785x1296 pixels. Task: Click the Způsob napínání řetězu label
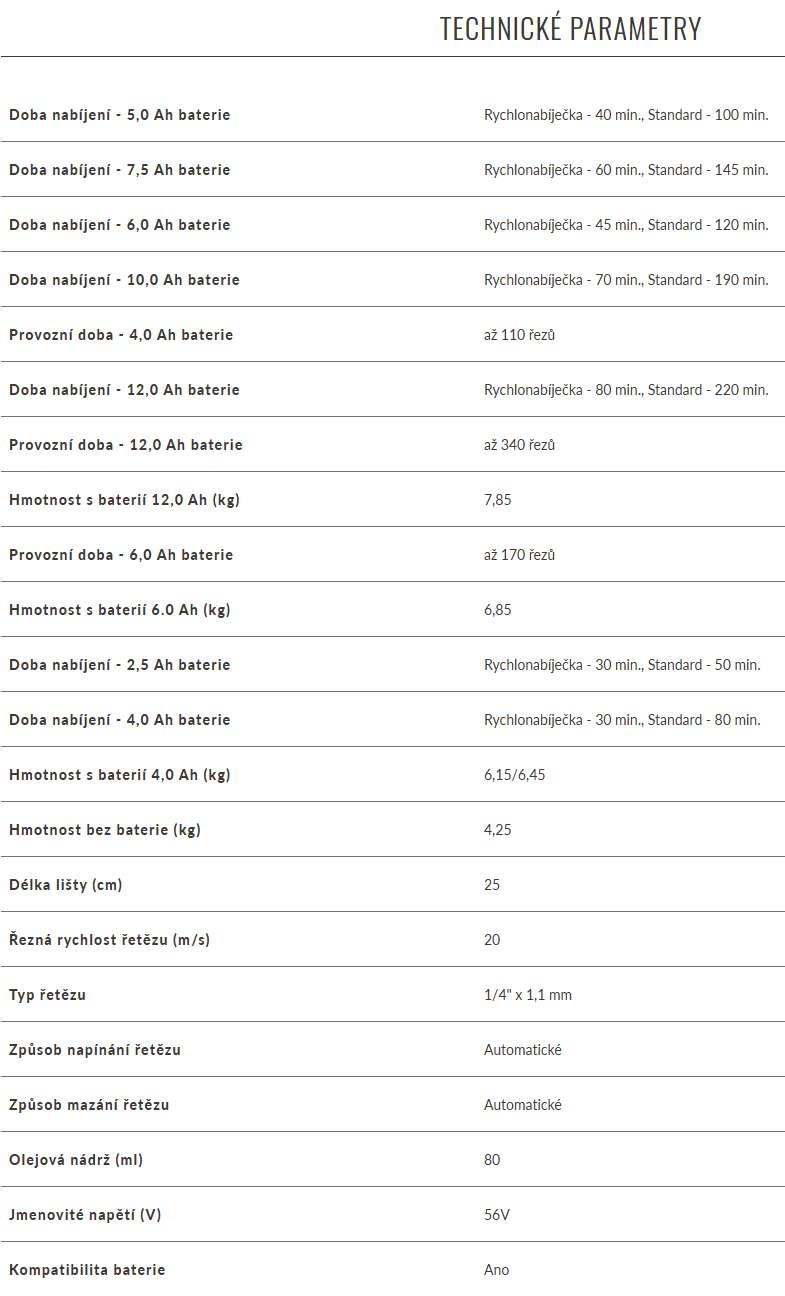click(x=95, y=1050)
